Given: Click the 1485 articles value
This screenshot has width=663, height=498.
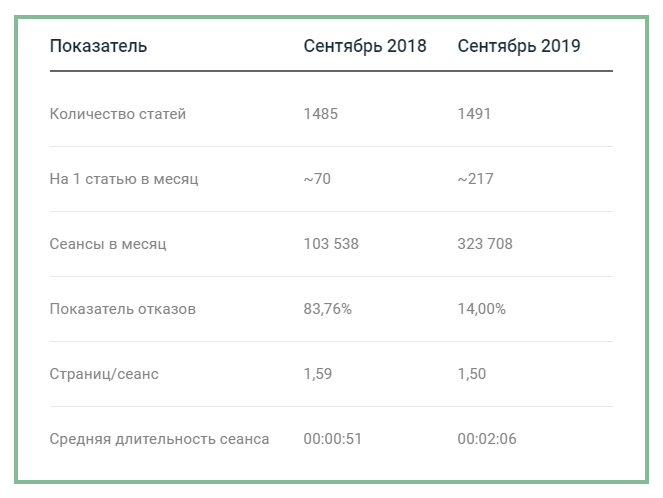Looking at the screenshot, I should coord(321,114).
